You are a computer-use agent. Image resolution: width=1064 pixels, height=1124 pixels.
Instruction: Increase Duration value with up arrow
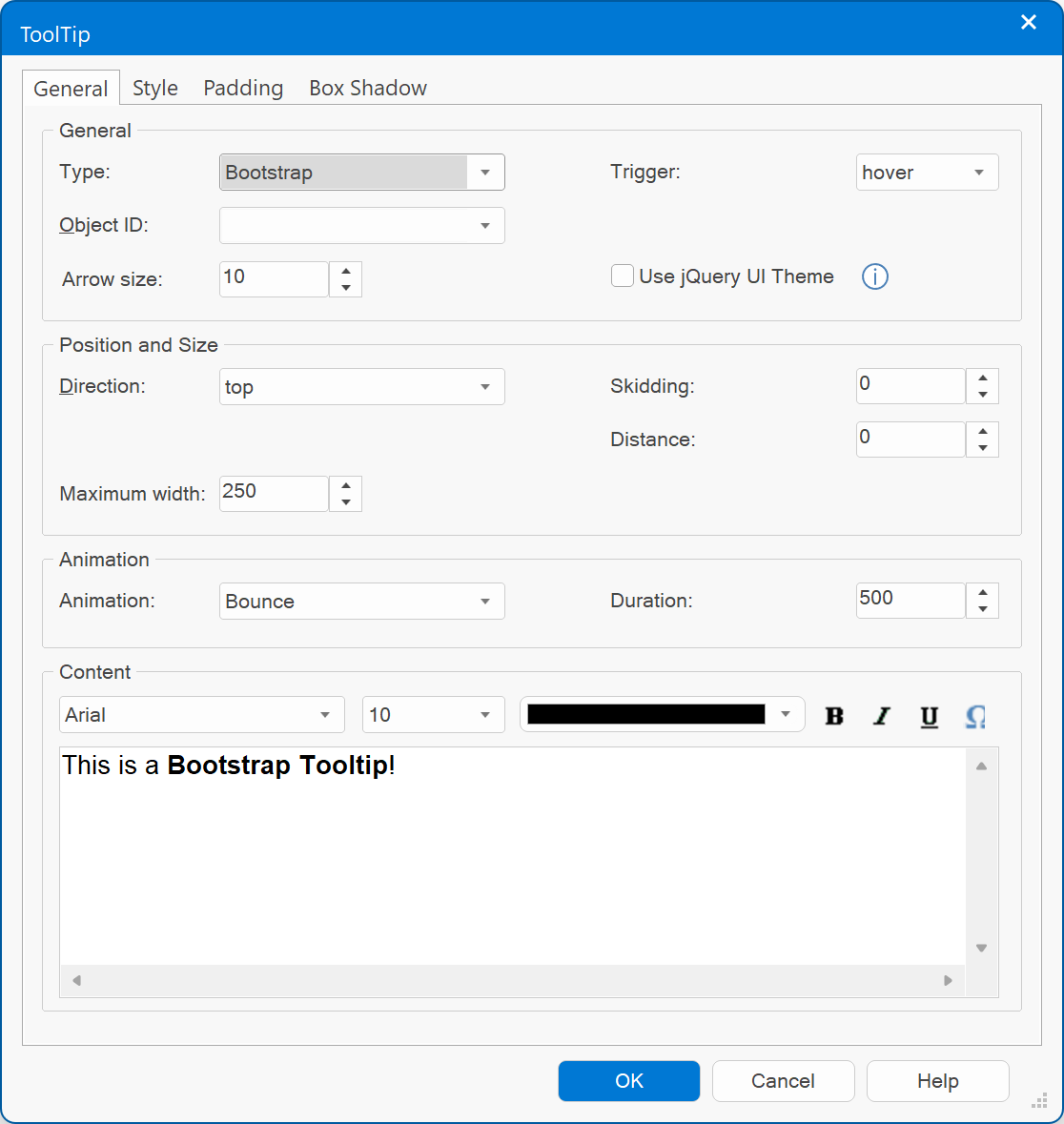(x=982, y=592)
